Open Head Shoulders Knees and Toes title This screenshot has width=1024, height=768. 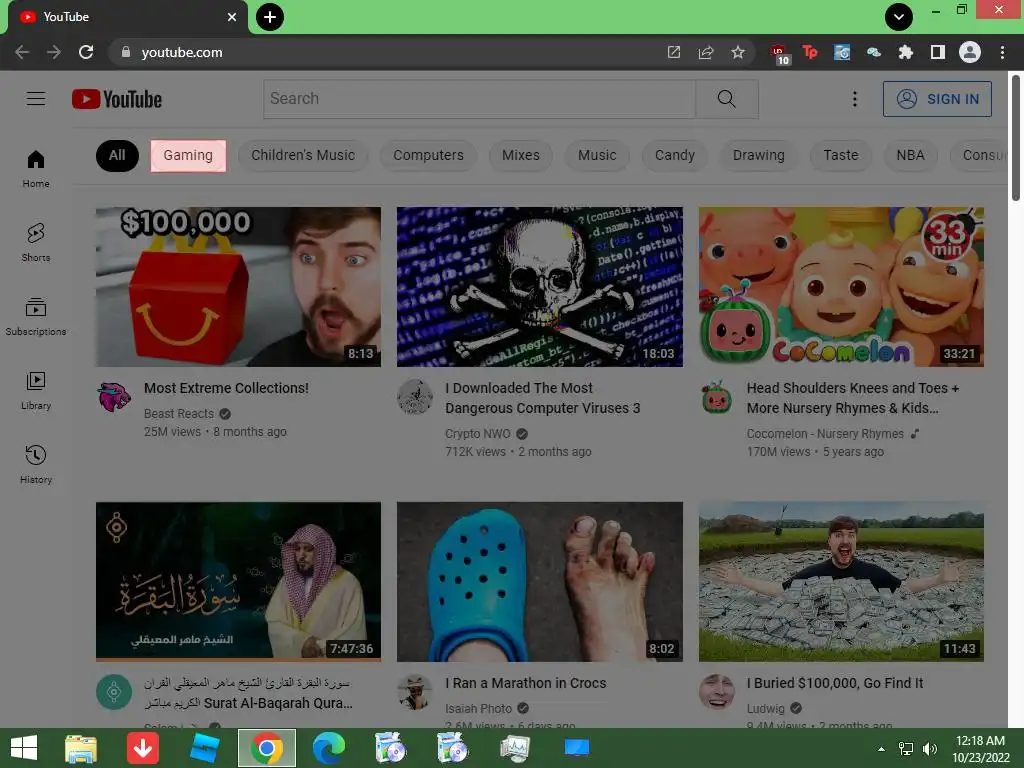[853, 398]
